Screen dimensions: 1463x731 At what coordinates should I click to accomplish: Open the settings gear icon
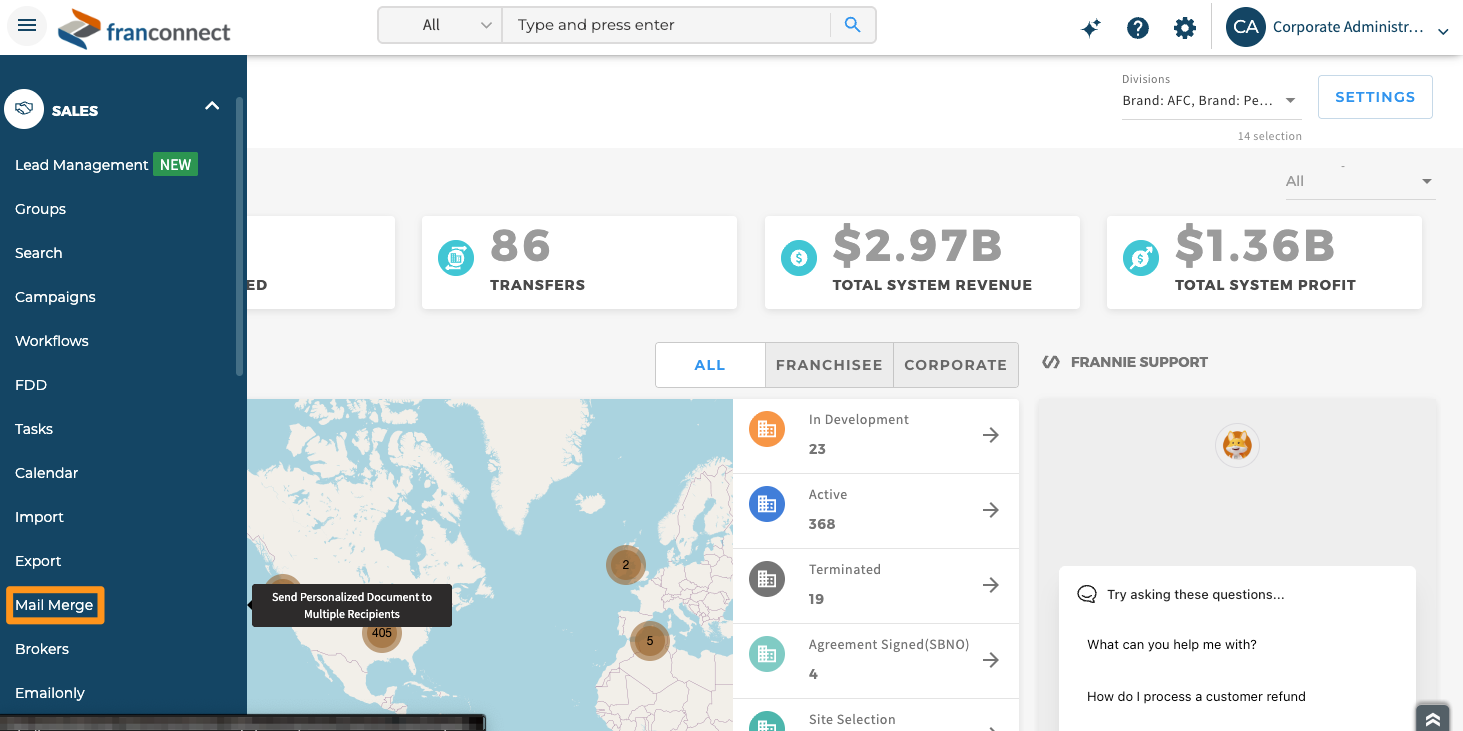[x=1185, y=28]
